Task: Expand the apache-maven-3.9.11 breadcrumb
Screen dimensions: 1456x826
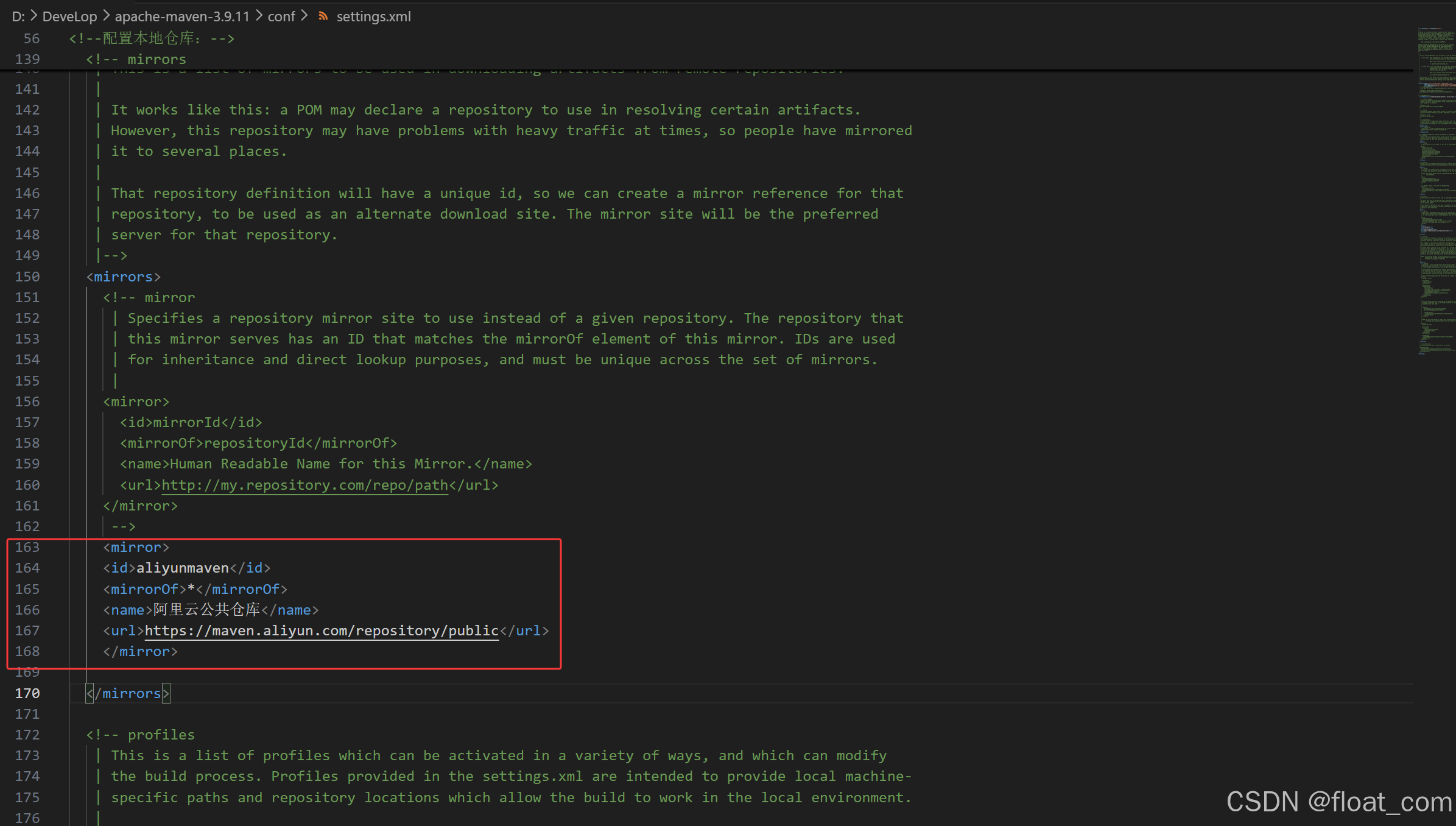Action: [182, 16]
